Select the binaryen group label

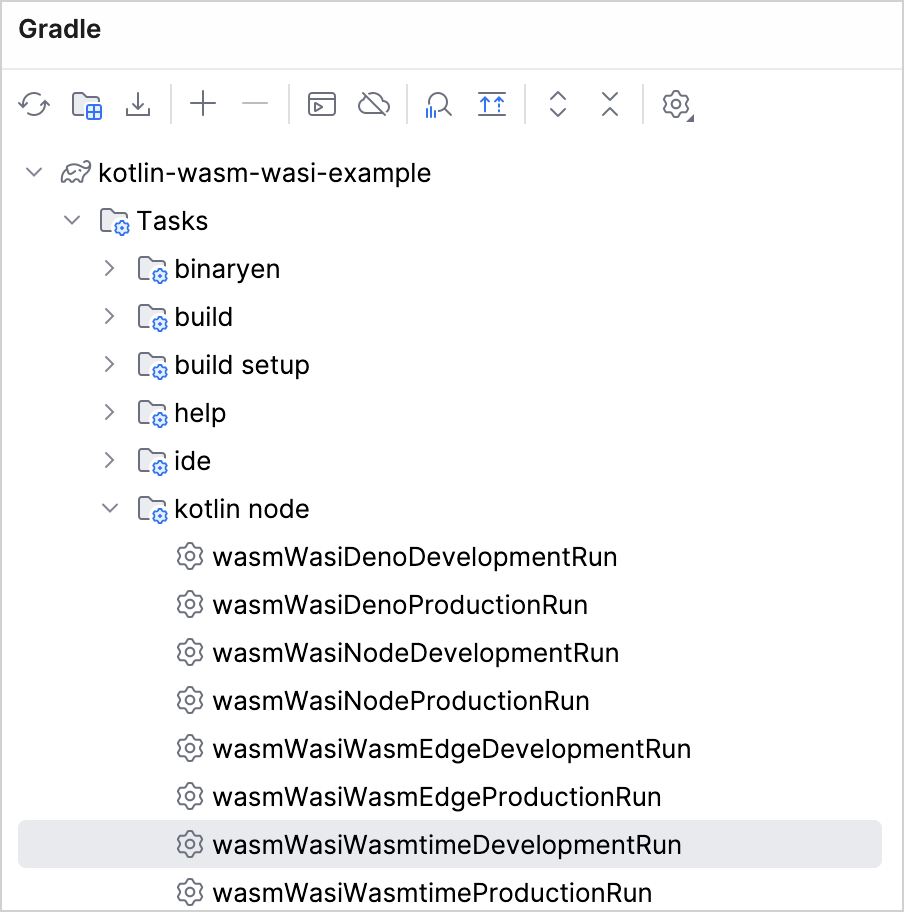point(227,270)
